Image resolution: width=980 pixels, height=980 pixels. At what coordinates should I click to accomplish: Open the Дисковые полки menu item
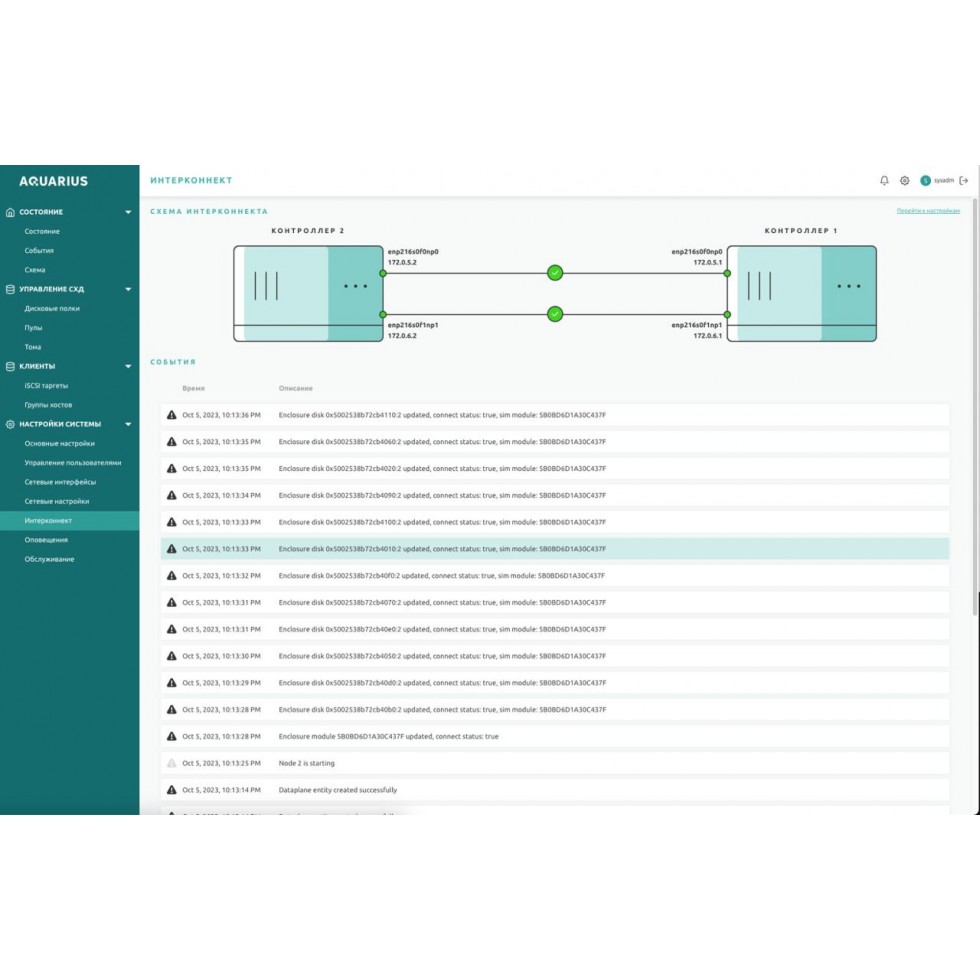(52, 308)
